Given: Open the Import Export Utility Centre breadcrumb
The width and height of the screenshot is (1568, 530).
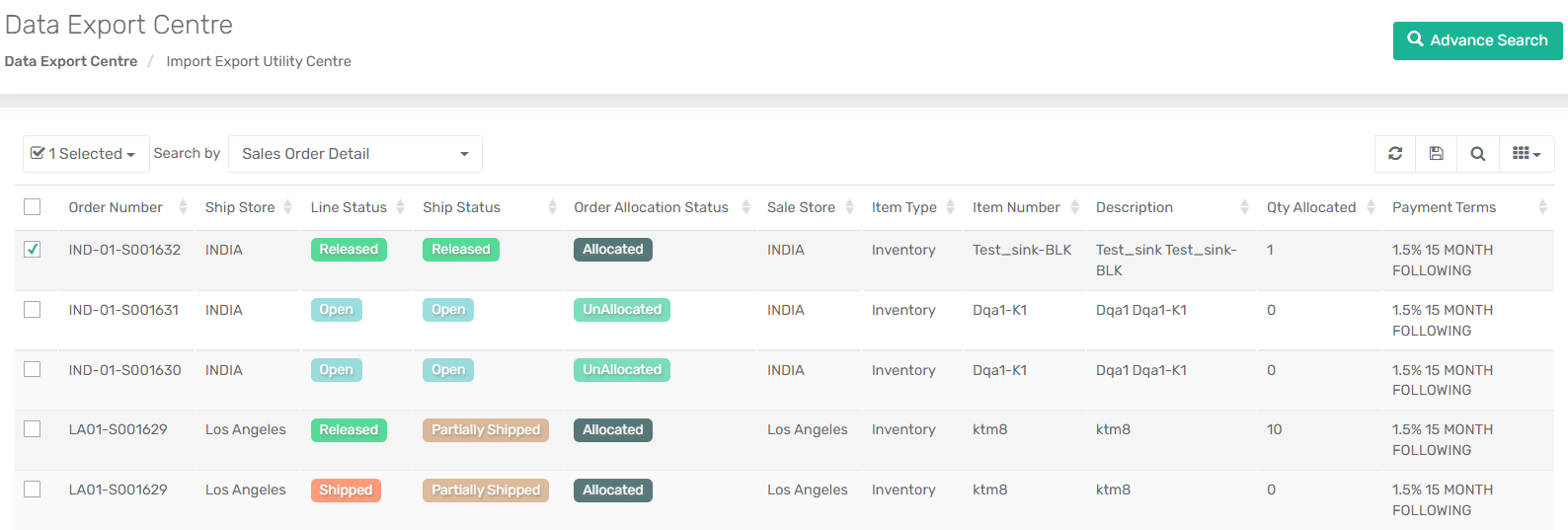Looking at the screenshot, I should (259, 61).
